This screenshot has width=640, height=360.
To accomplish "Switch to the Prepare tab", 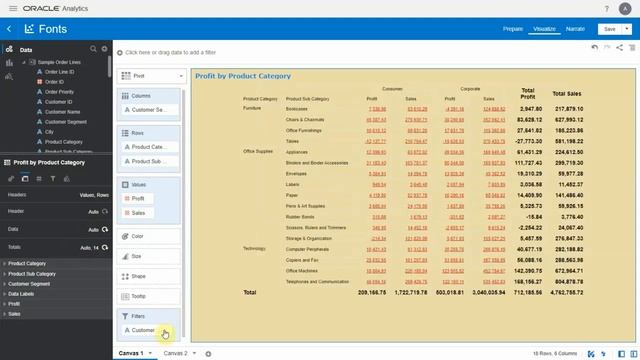I will [x=513, y=29].
